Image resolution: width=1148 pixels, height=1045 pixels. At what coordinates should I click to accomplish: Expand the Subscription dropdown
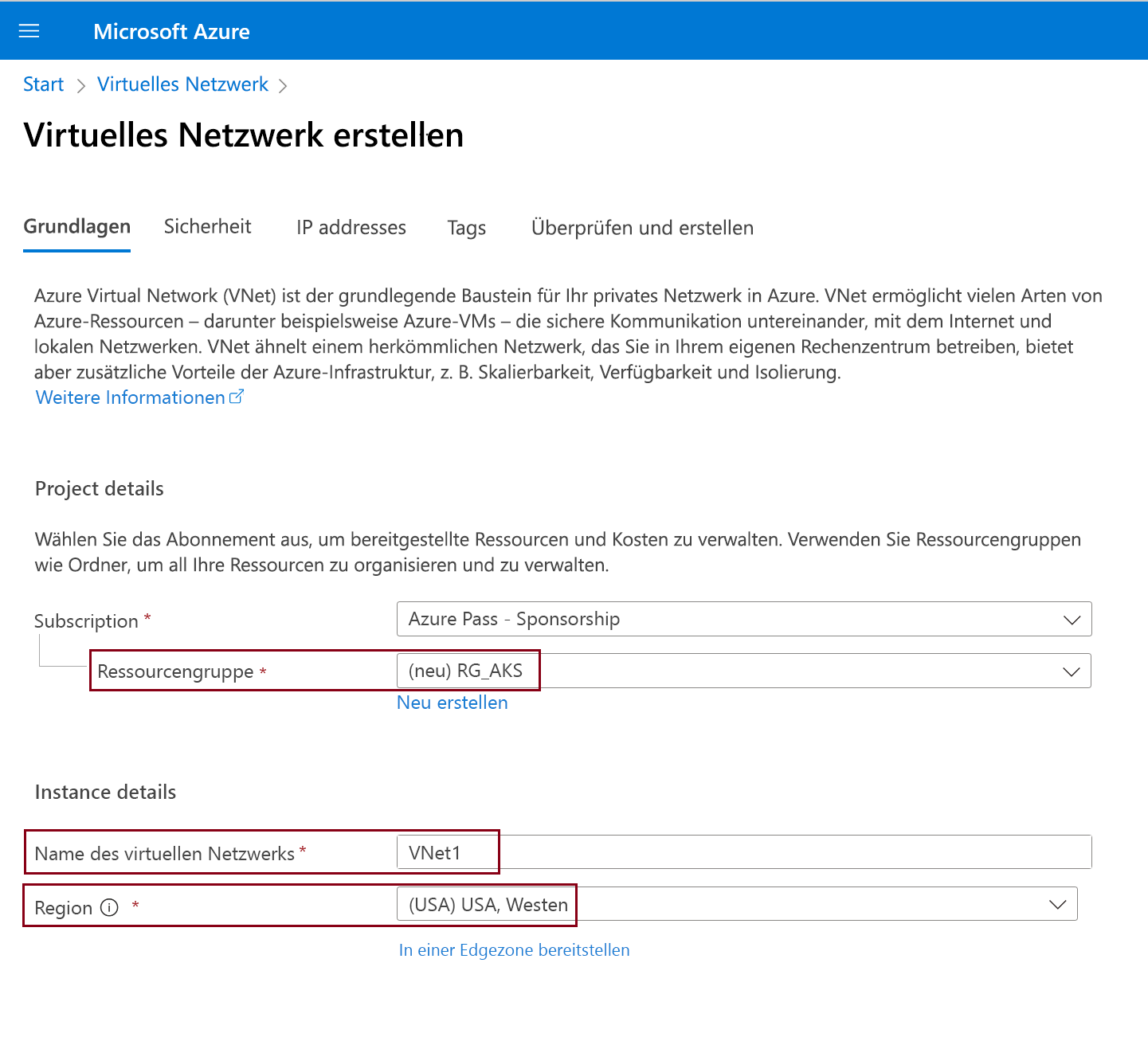[x=744, y=619]
